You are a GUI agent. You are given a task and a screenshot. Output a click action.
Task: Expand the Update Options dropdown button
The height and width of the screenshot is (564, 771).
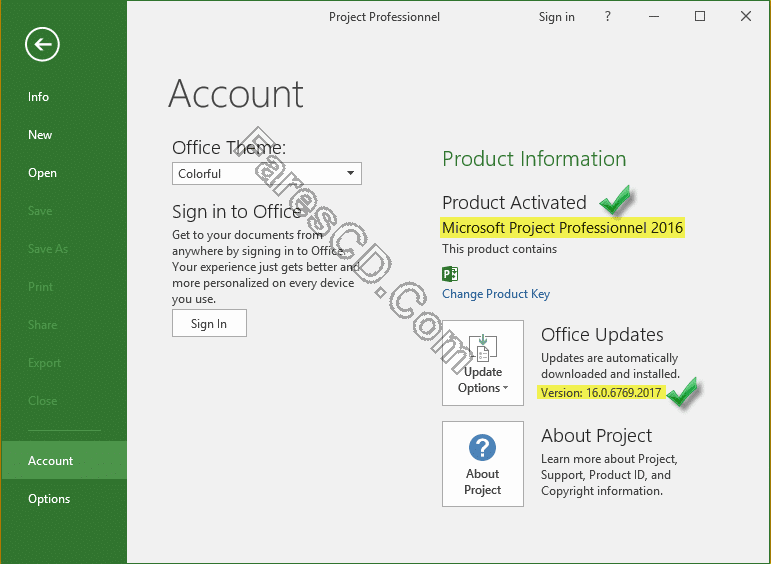coord(482,363)
